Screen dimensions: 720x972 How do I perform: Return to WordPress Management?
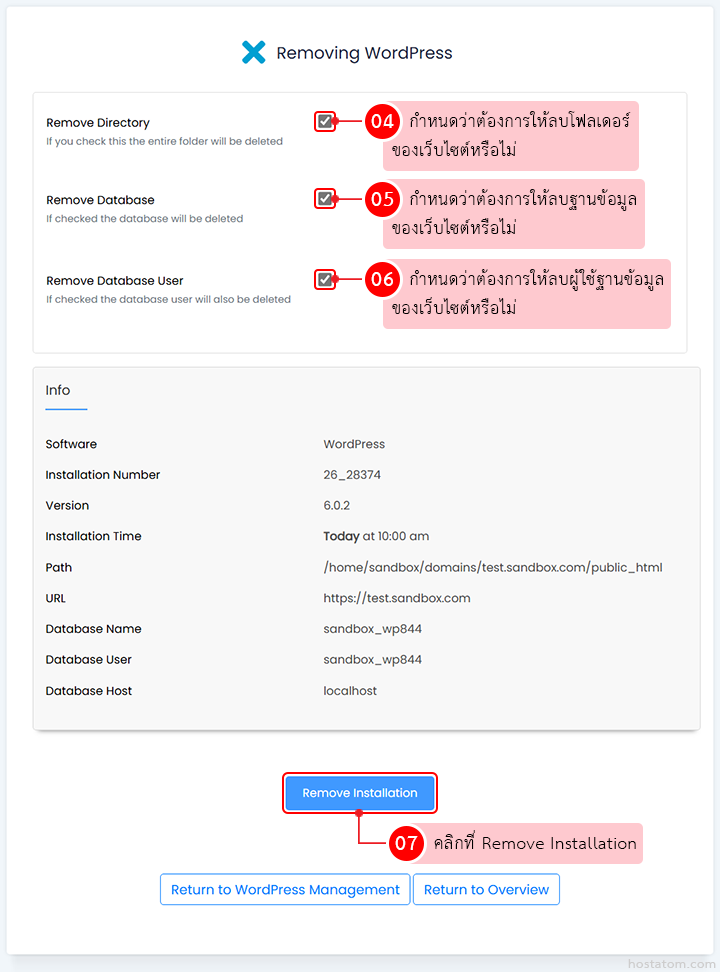pos(285,890)
